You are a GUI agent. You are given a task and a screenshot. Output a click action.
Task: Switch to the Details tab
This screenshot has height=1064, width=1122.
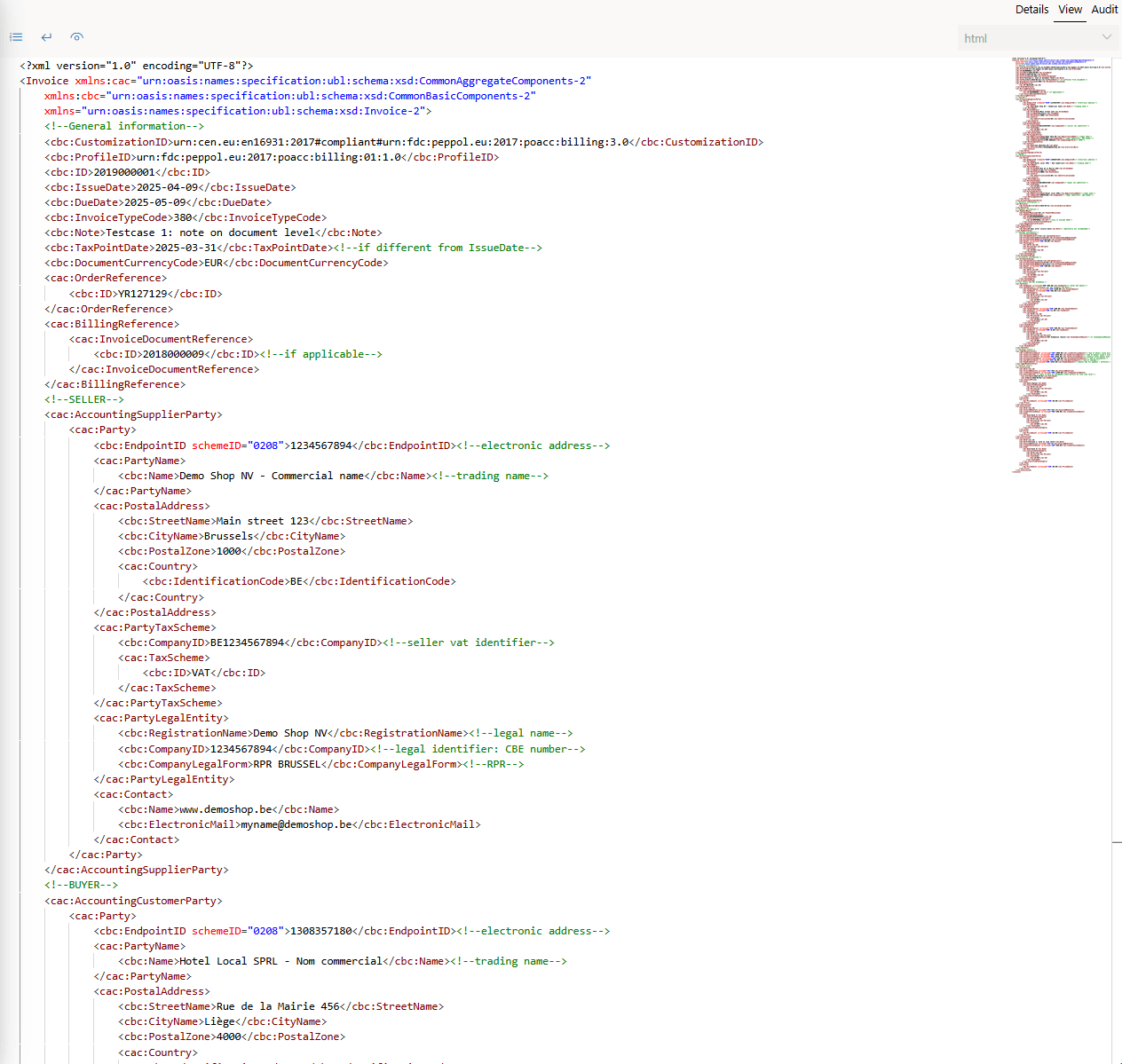tap(1031, 10)
